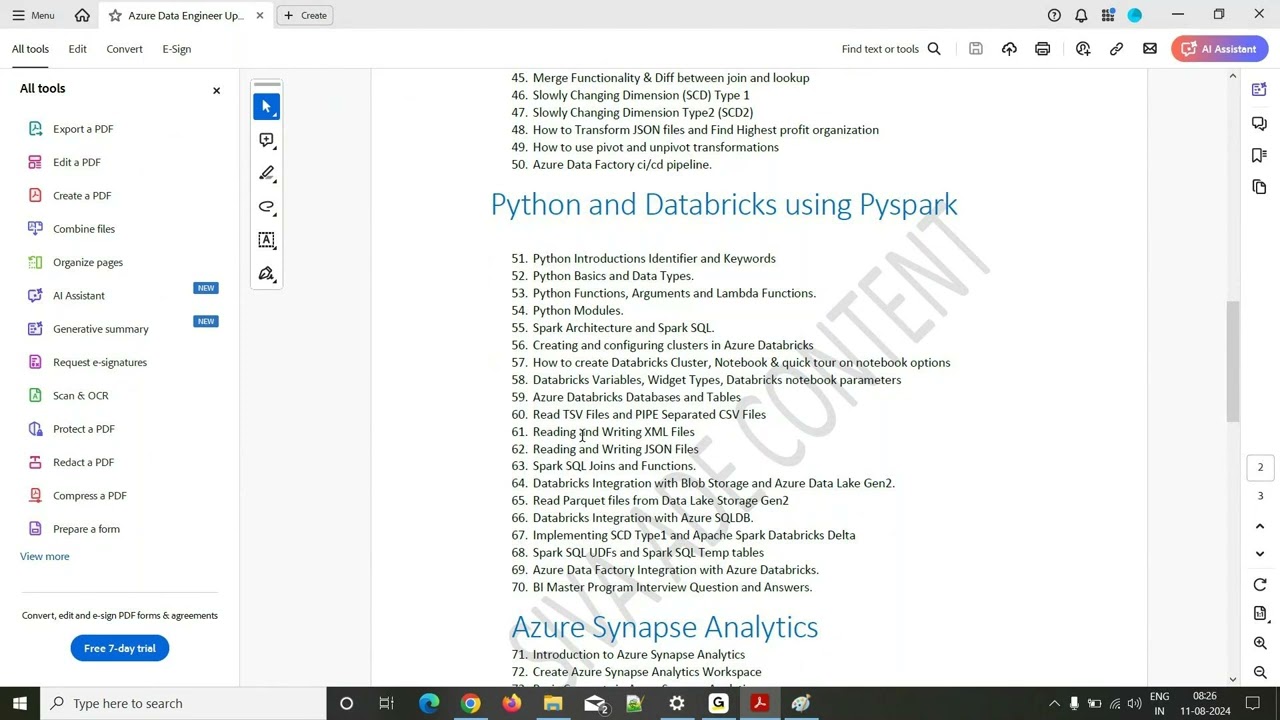Jump to page 2 indicator
Image resolution: width=1280 pixels, height=720 pixels.
click(1260, 468)
